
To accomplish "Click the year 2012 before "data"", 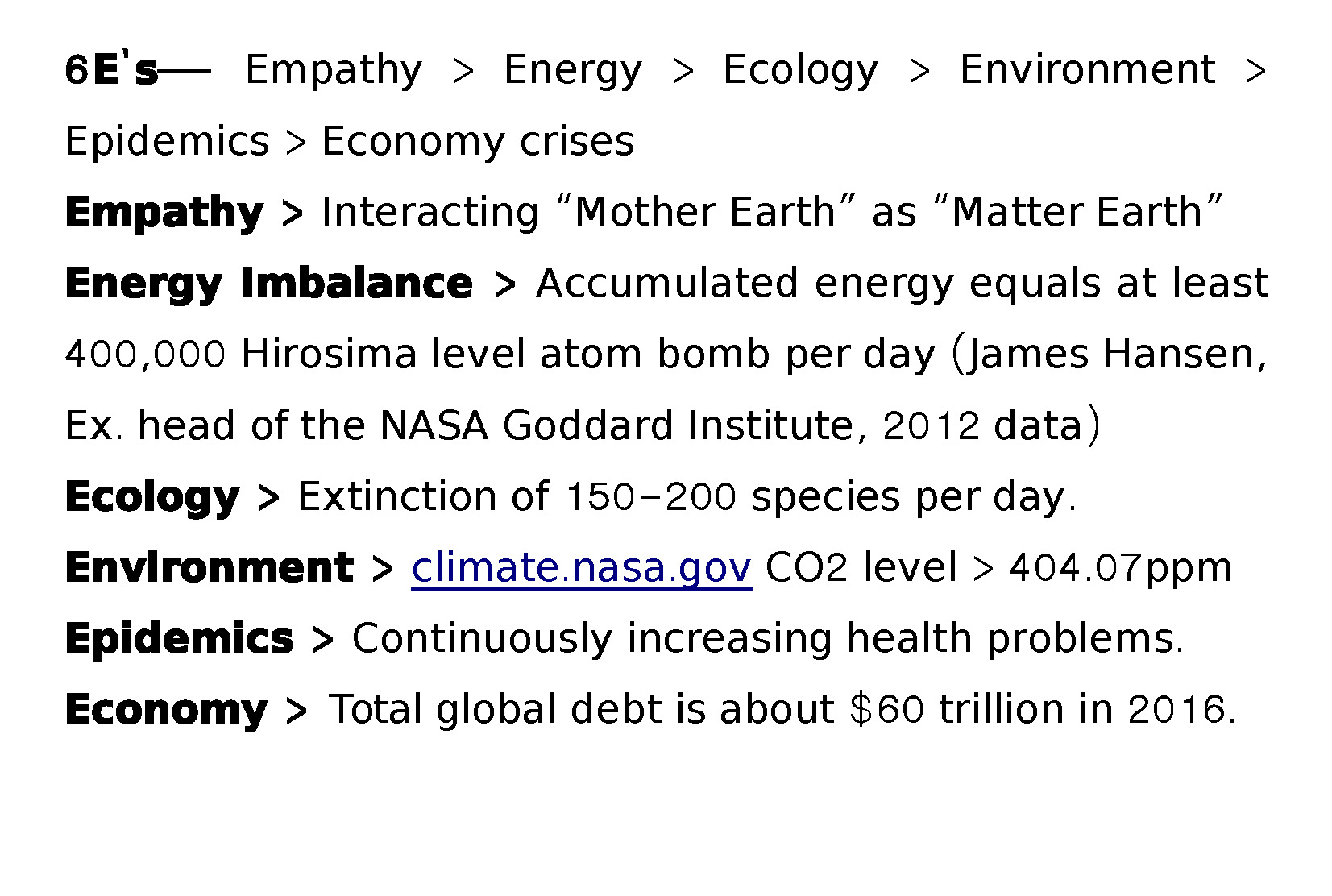I will tap(932, 426).
